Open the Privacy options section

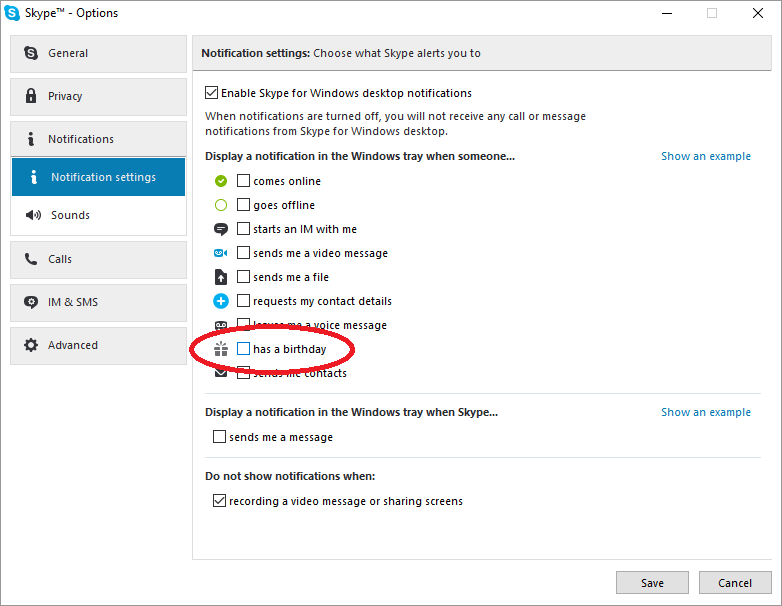tap(98, 96)
